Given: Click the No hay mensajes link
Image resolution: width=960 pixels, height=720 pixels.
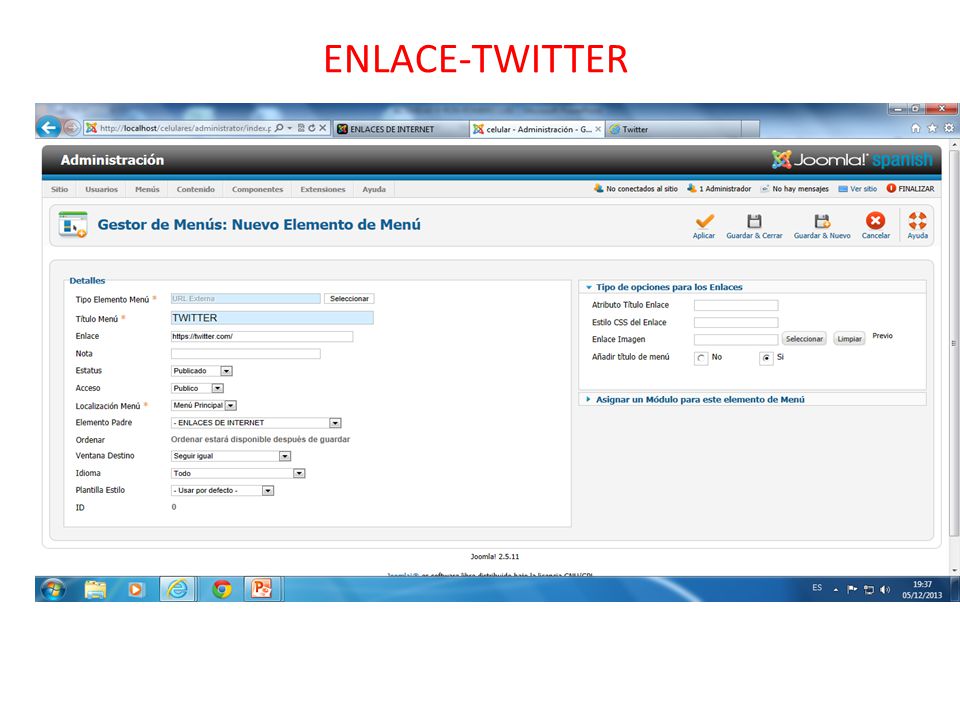Looking at the screenshot, I should point(795,189).
